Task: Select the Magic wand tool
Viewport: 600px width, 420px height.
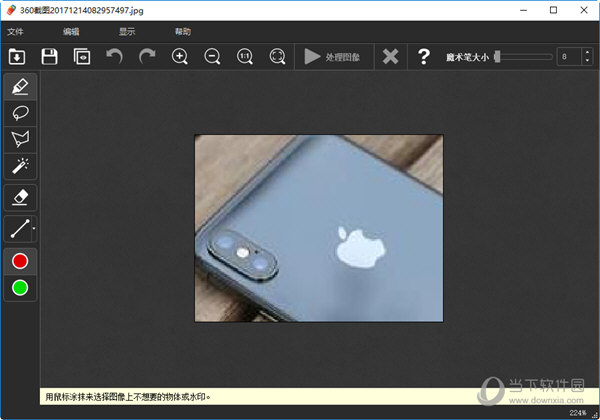Action: 20,166
